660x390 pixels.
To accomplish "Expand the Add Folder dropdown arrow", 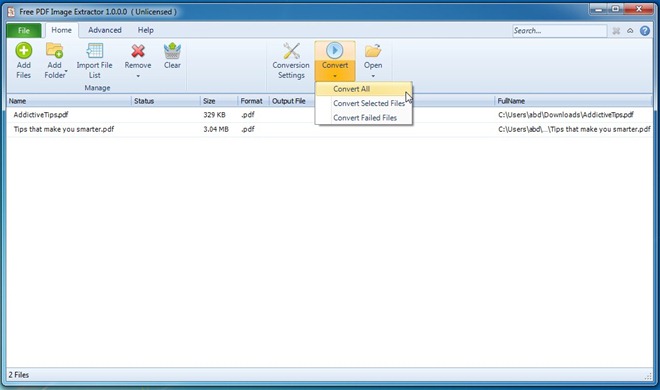I will click(66, 72).
